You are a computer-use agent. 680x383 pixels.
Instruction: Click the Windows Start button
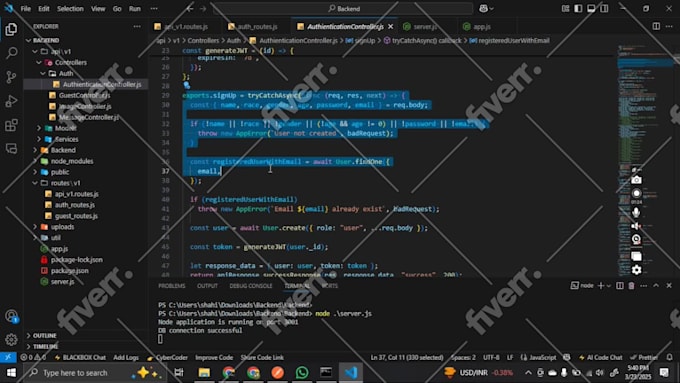point(11,373)
